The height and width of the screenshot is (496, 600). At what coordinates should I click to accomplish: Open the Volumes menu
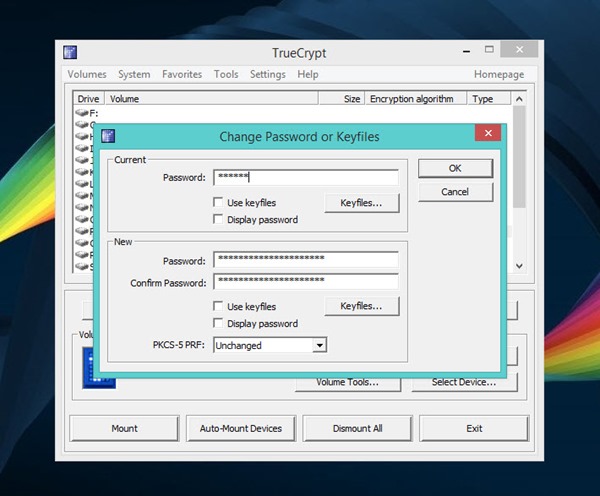87,74
